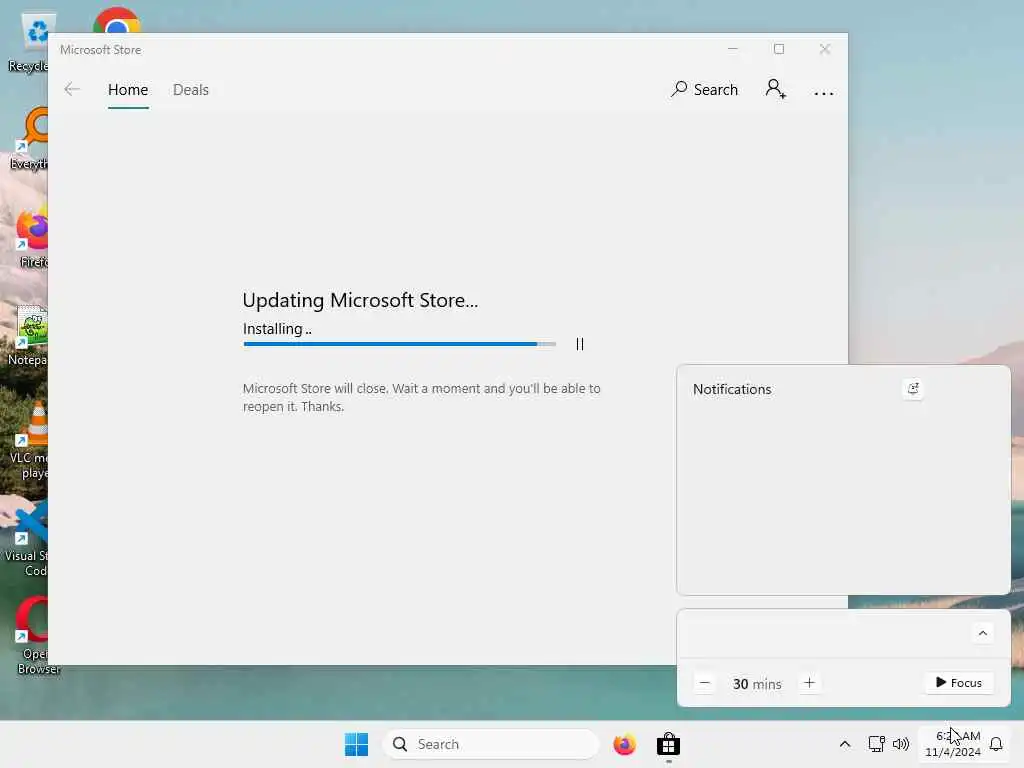Select the Google Chrome desktop icon
This screenshot has width=1024, height=768.
point(116,21)
